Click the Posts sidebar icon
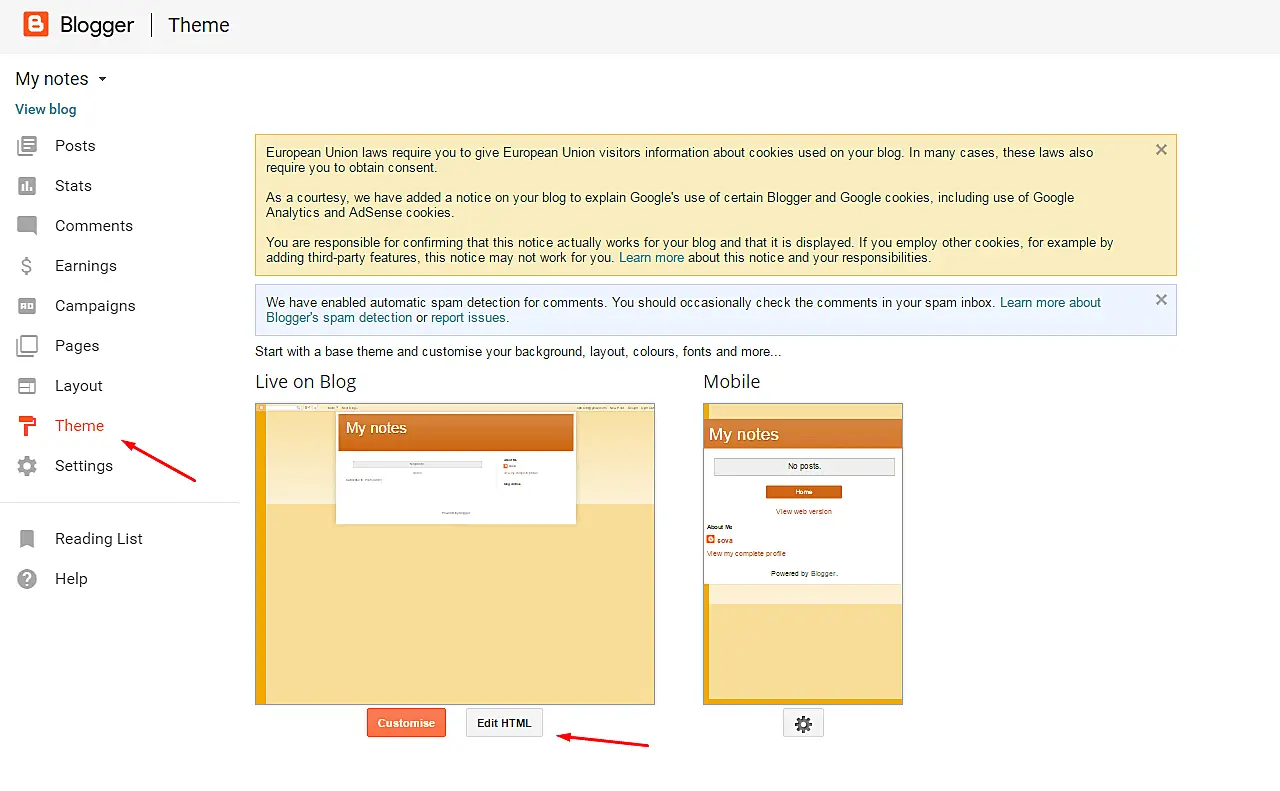 27,146
